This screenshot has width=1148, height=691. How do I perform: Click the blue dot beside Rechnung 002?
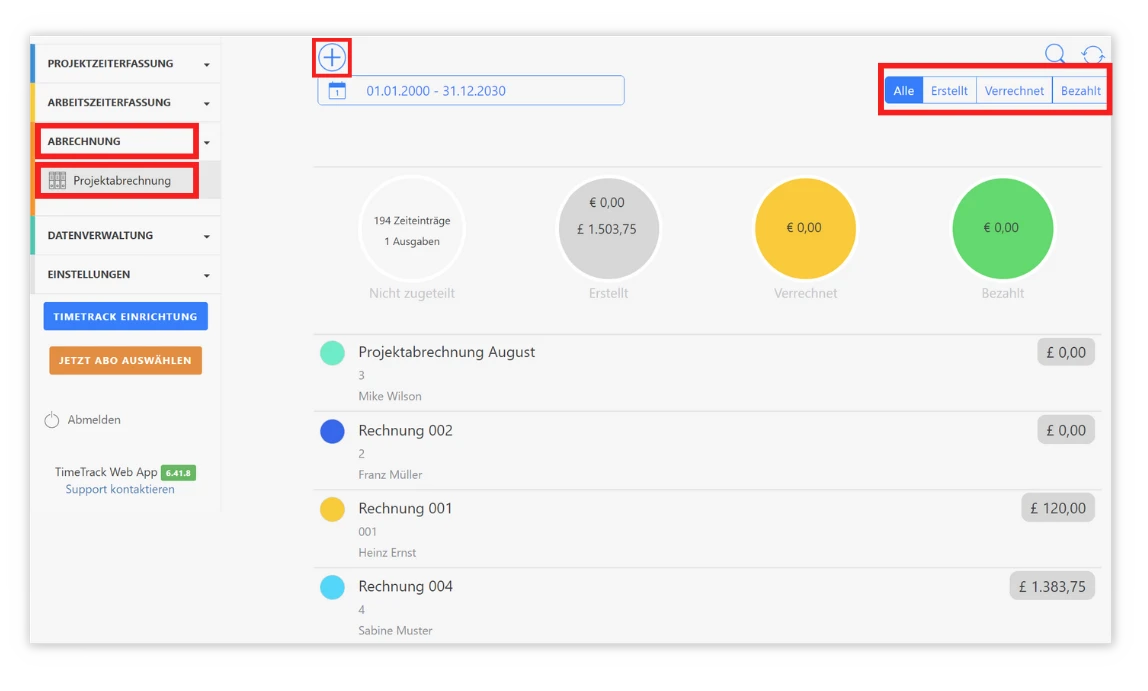click(x=332, y=431)
